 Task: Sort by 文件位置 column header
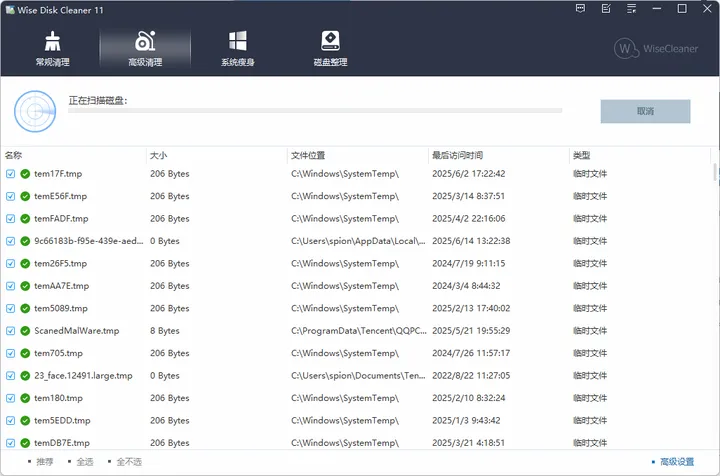point(358,155)
